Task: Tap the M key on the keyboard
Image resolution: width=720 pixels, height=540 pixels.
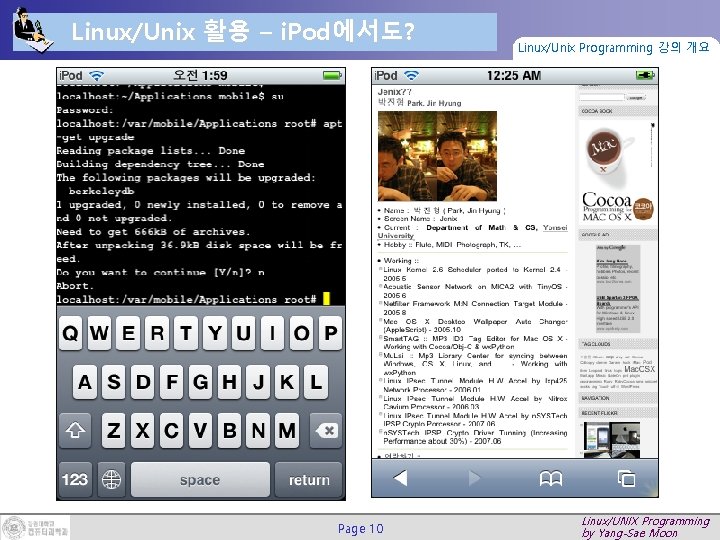Action: [x=287, y=430]
